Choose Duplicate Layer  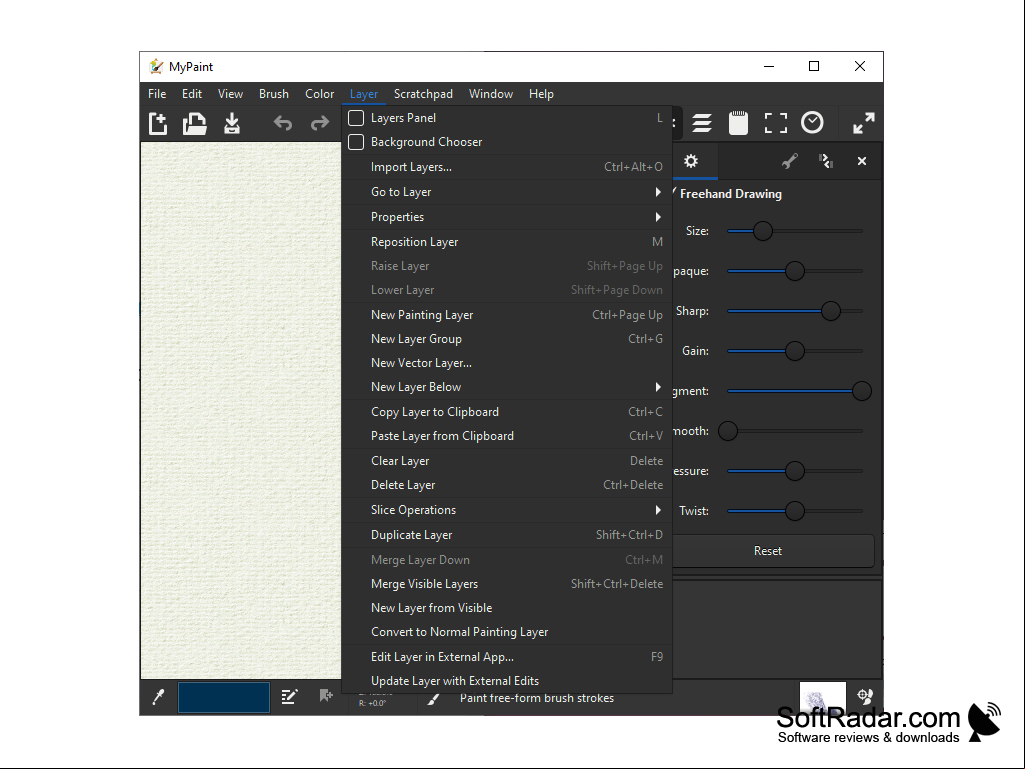click(507, 535)
